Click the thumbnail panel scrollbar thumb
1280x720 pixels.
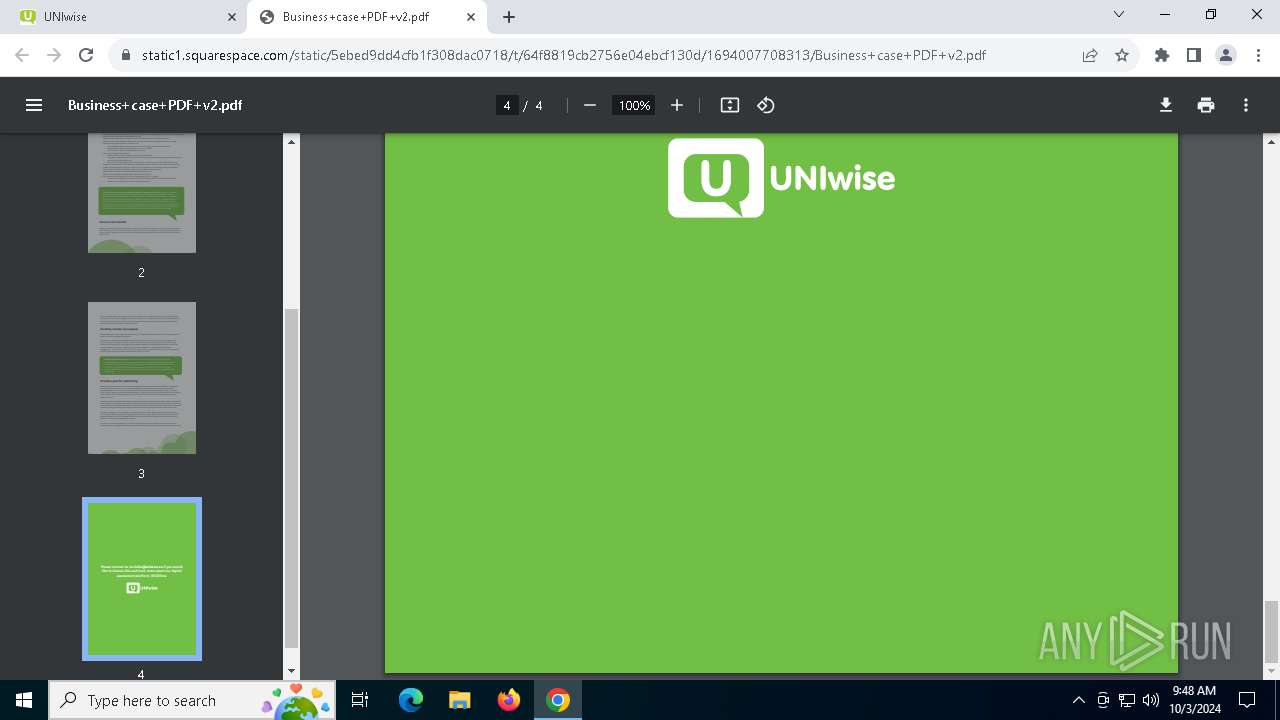tap(292, 478)
